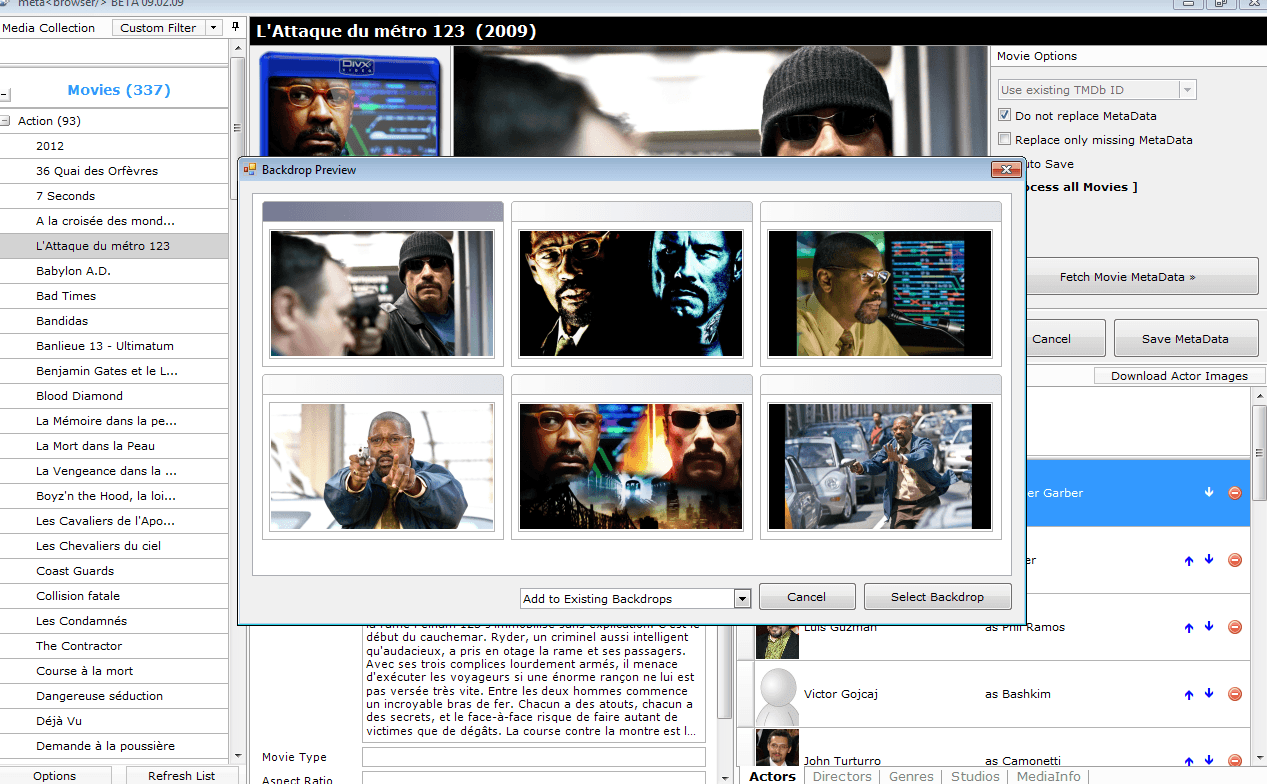Open Options at bottom of collection
1267x784 pixels.
[x=54, y=776]
